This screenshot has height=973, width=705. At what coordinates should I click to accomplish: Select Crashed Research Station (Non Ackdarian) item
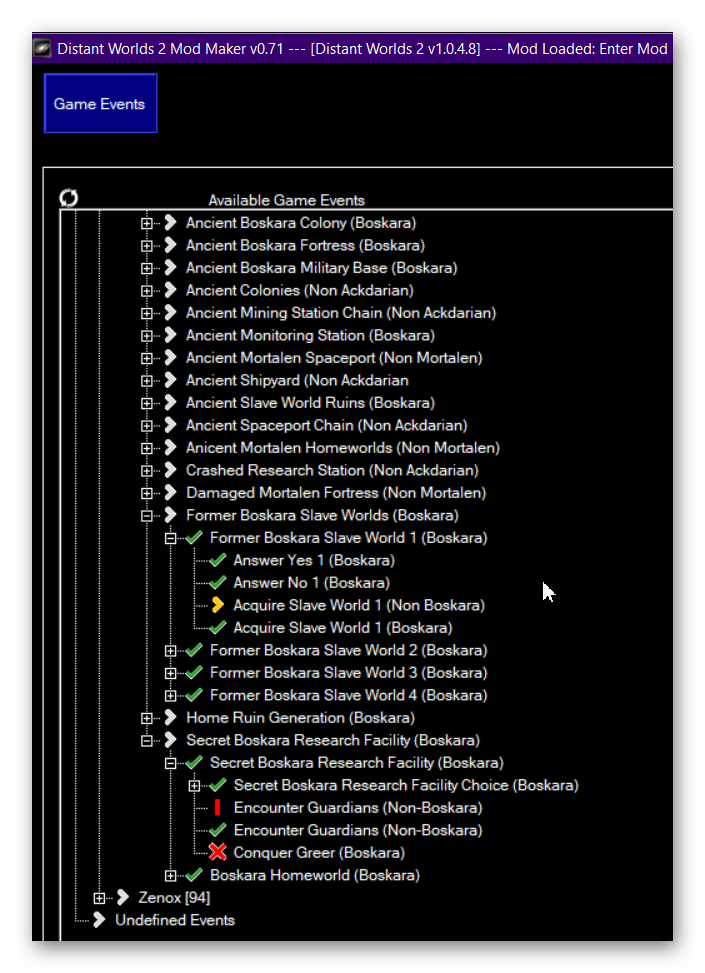[x=332, y=470]
